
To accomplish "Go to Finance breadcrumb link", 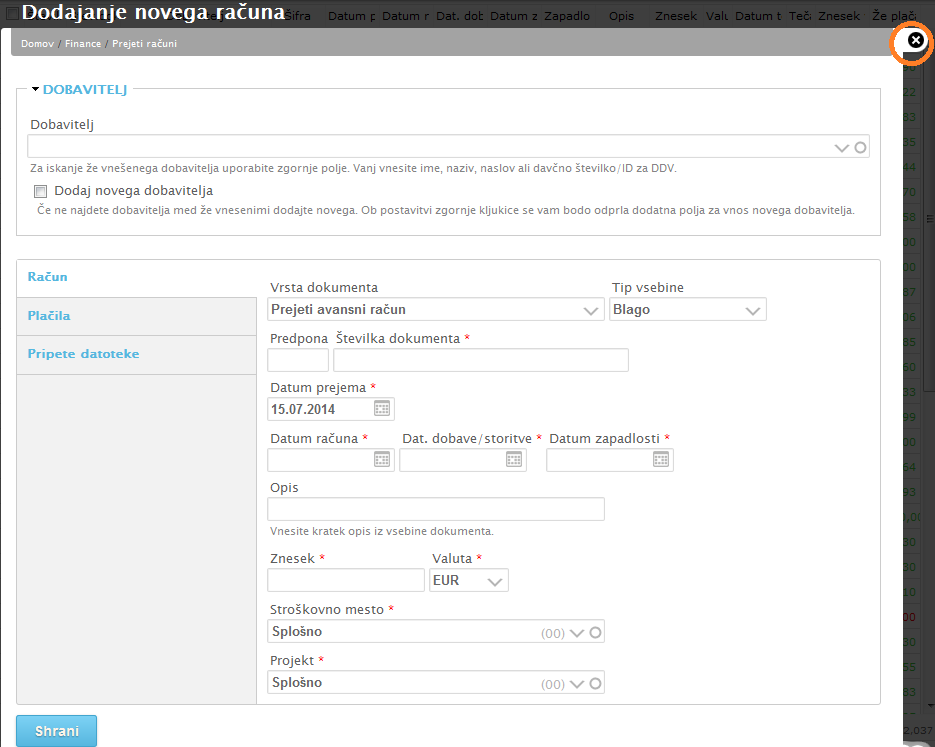I will pyautogui.click(x=82, y=44).
